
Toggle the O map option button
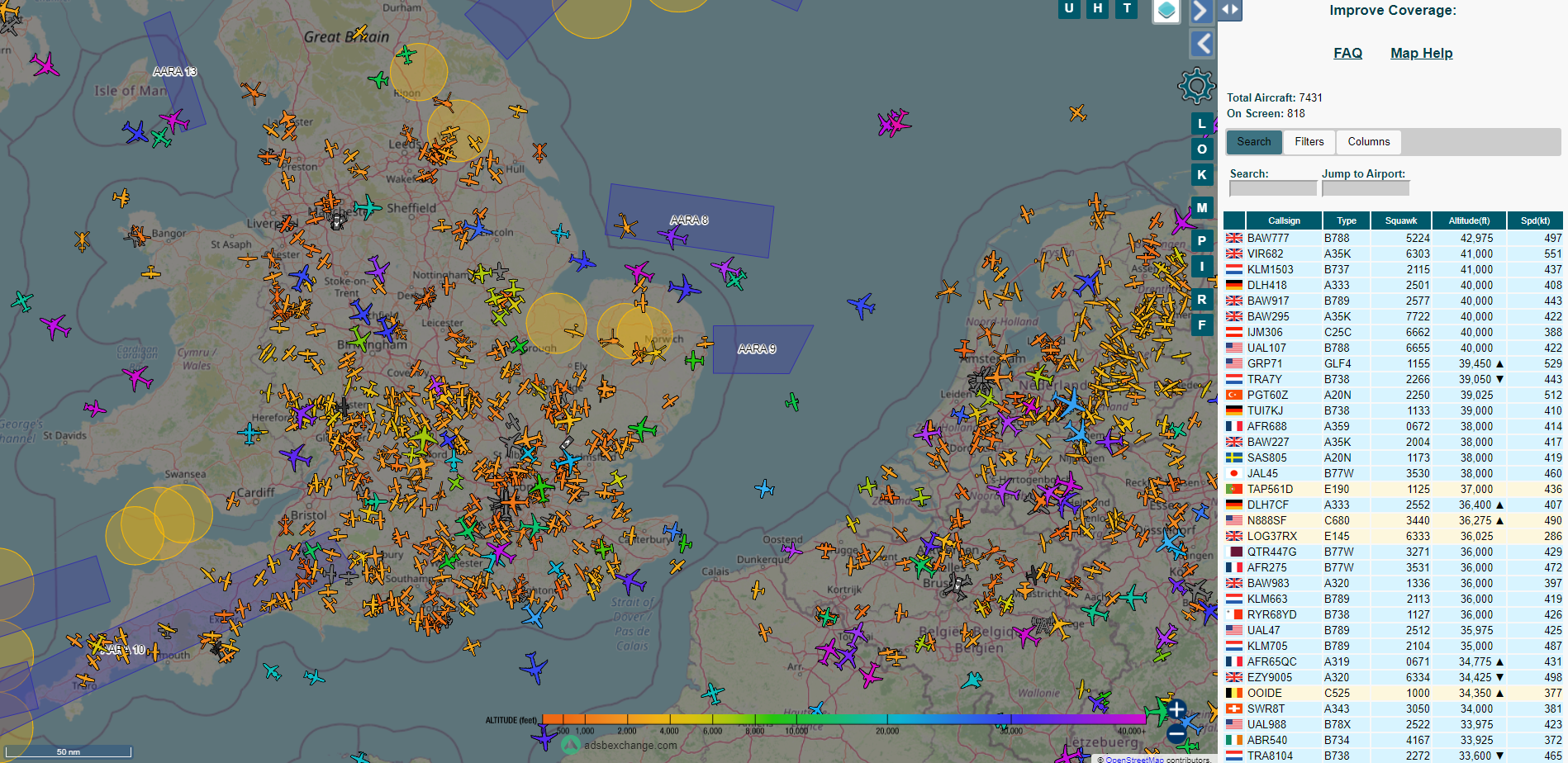pos(1202,149)
